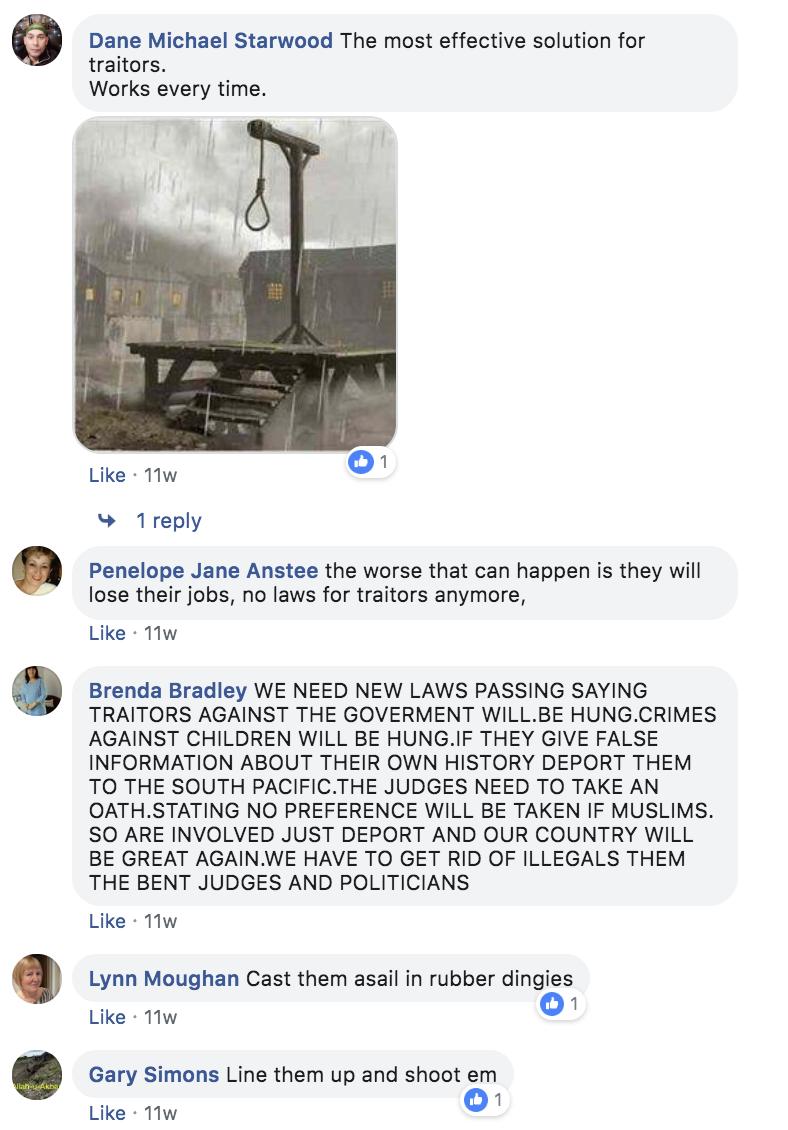Open Dane Michael Starwood's profile picture

(x=37, y=40)
